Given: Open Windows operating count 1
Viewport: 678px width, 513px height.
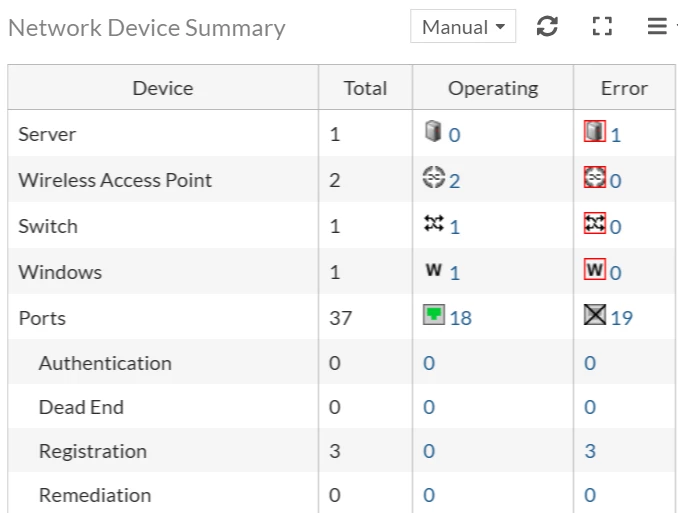Looking at the screenshot, I should coord(454,273).
